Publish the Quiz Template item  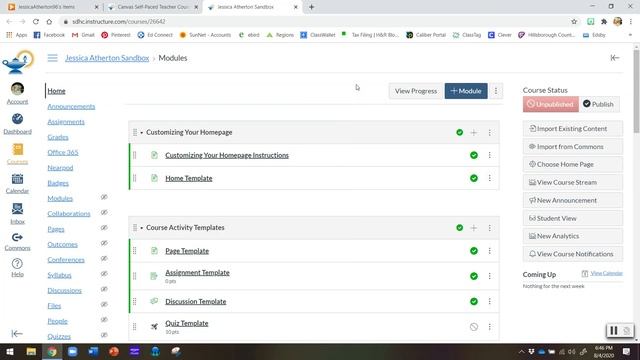[473, 327]
